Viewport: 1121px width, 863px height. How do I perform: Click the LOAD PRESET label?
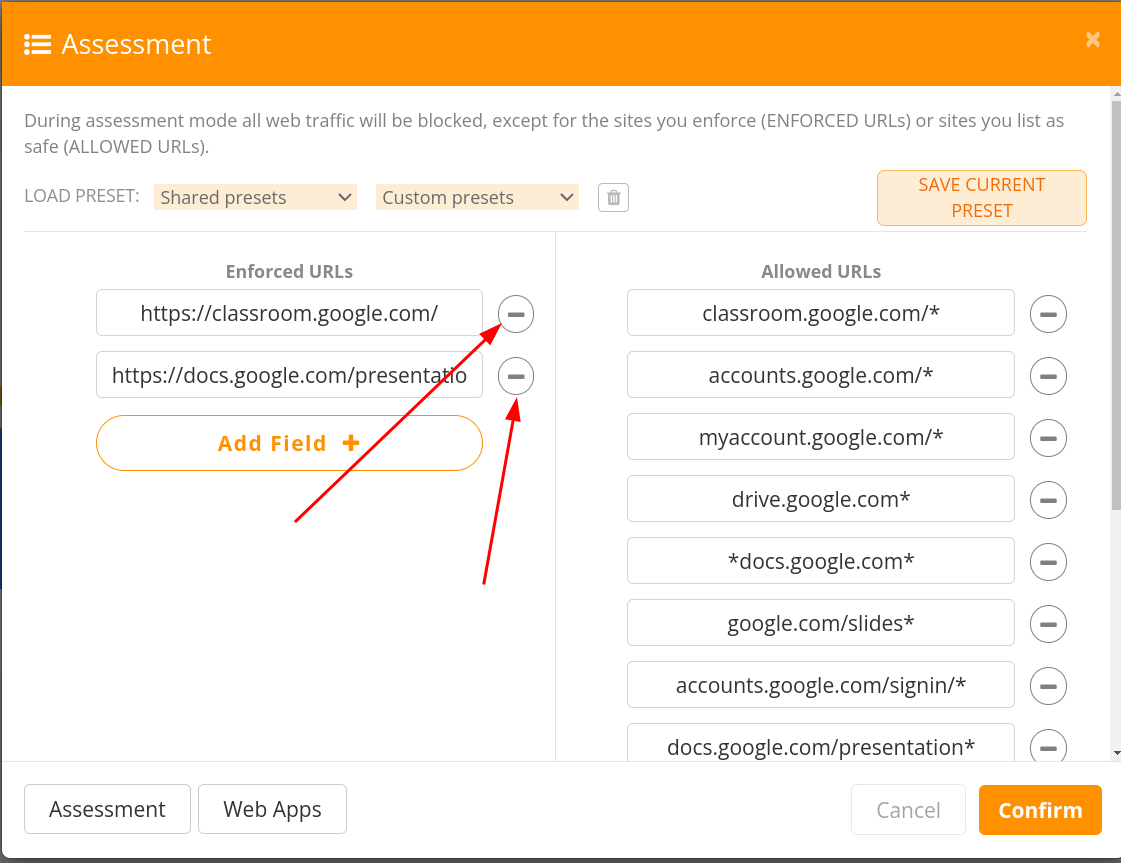[x=82, y=196]
